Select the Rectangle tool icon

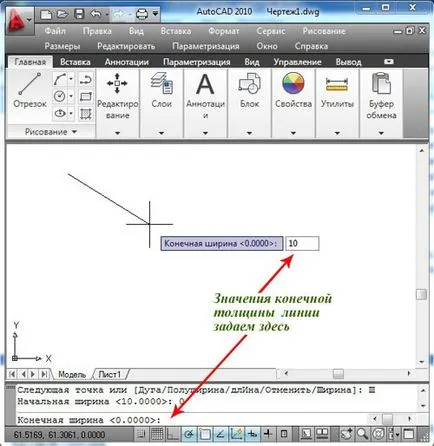click(x=86, y=97)
